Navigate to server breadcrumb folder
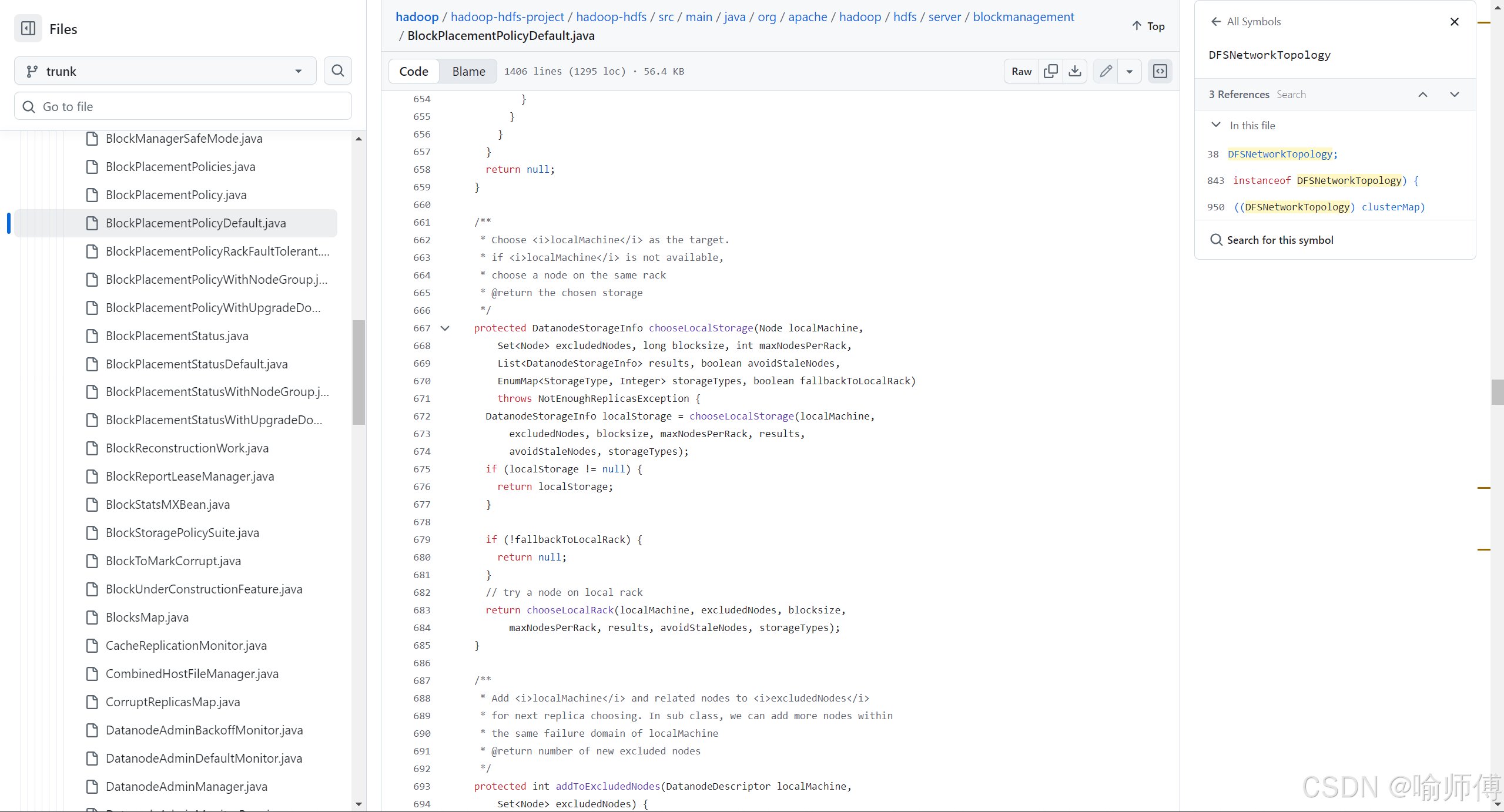Image resolution: width=1504 pixels, height=812 pixels. tap(944, 17)
